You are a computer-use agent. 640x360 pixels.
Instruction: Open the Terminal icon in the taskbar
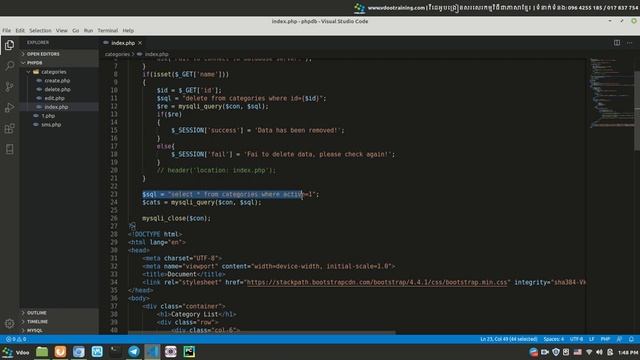(x=116, y=352)
